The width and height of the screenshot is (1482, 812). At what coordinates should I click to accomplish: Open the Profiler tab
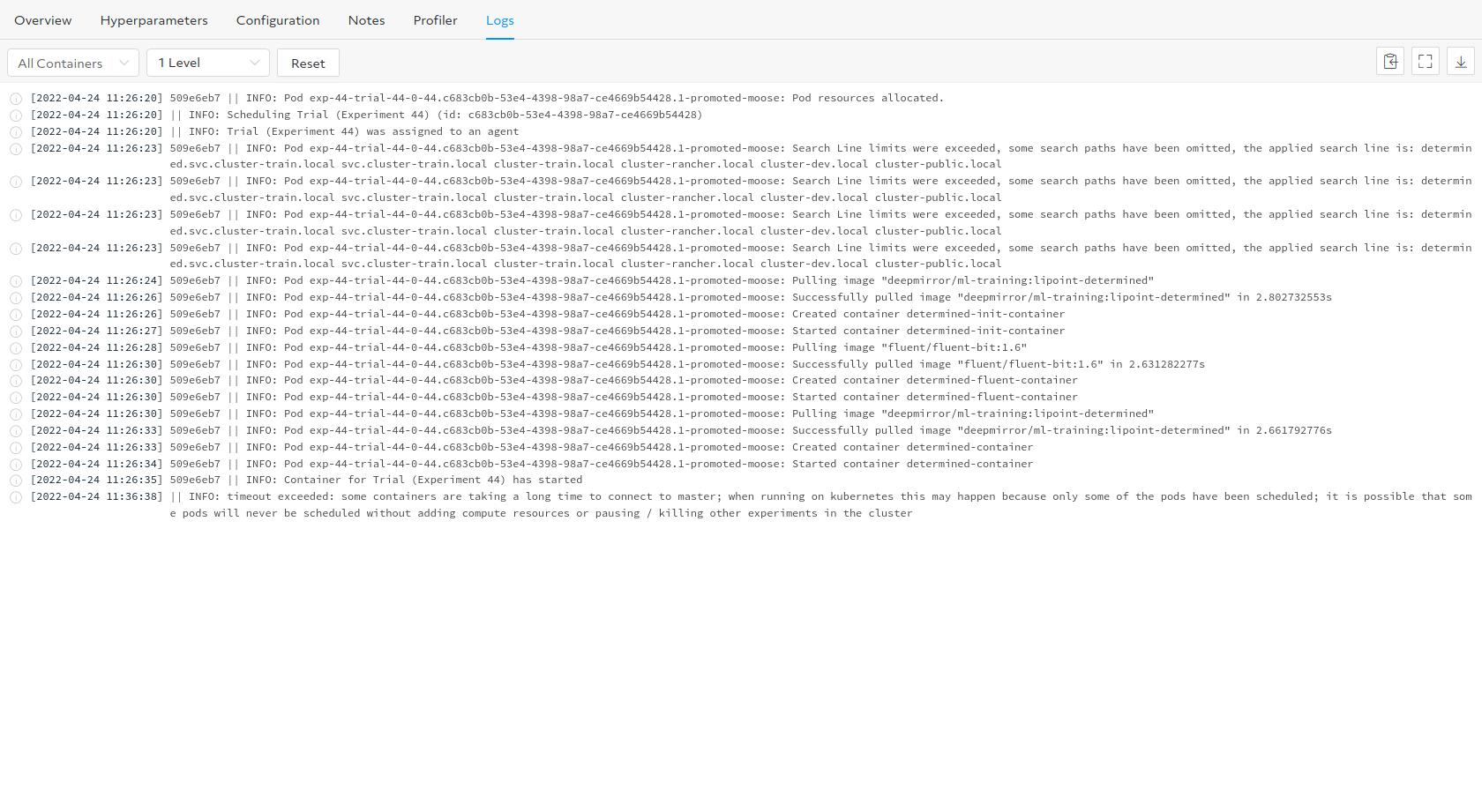[x=436, y=20]
